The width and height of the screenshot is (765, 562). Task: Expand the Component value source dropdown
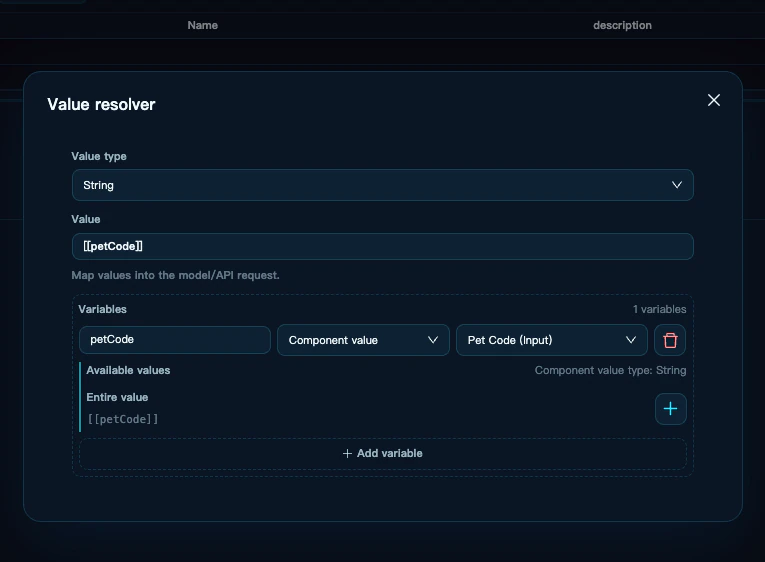363,340
